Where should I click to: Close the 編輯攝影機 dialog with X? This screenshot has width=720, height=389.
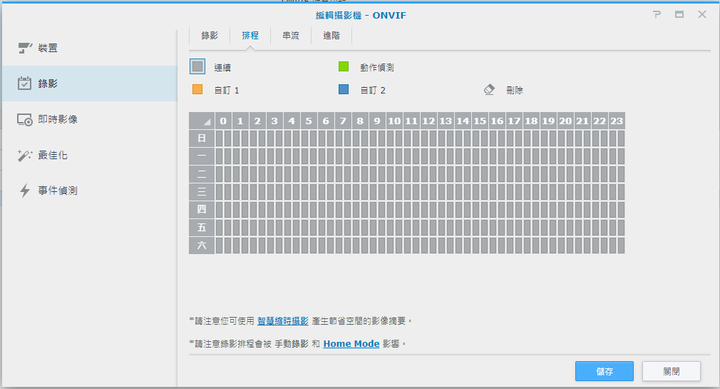702,15
